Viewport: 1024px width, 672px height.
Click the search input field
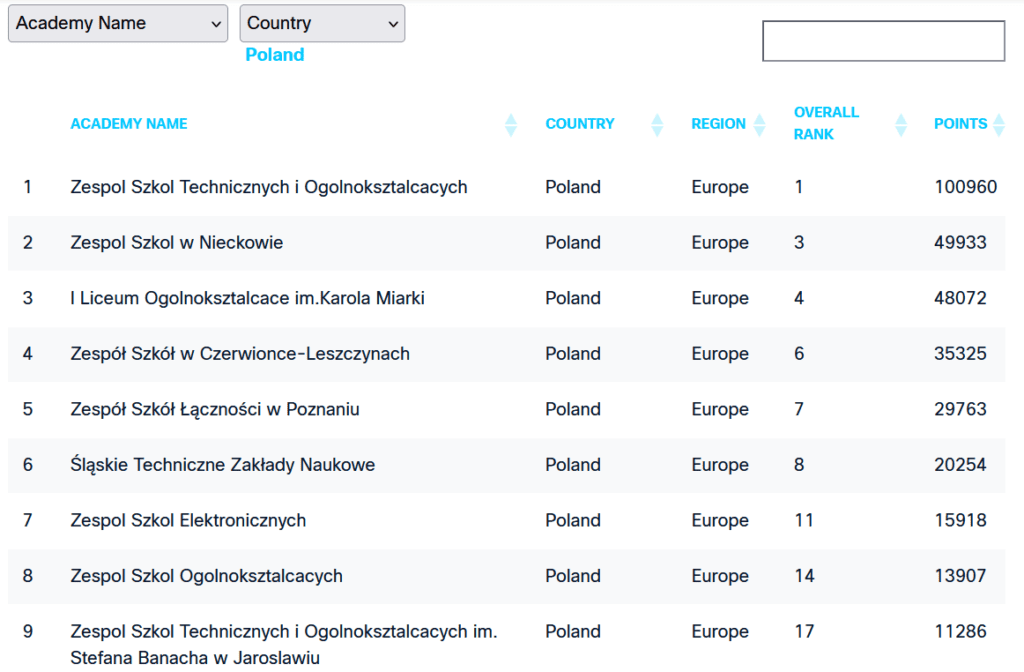[883, 41]
